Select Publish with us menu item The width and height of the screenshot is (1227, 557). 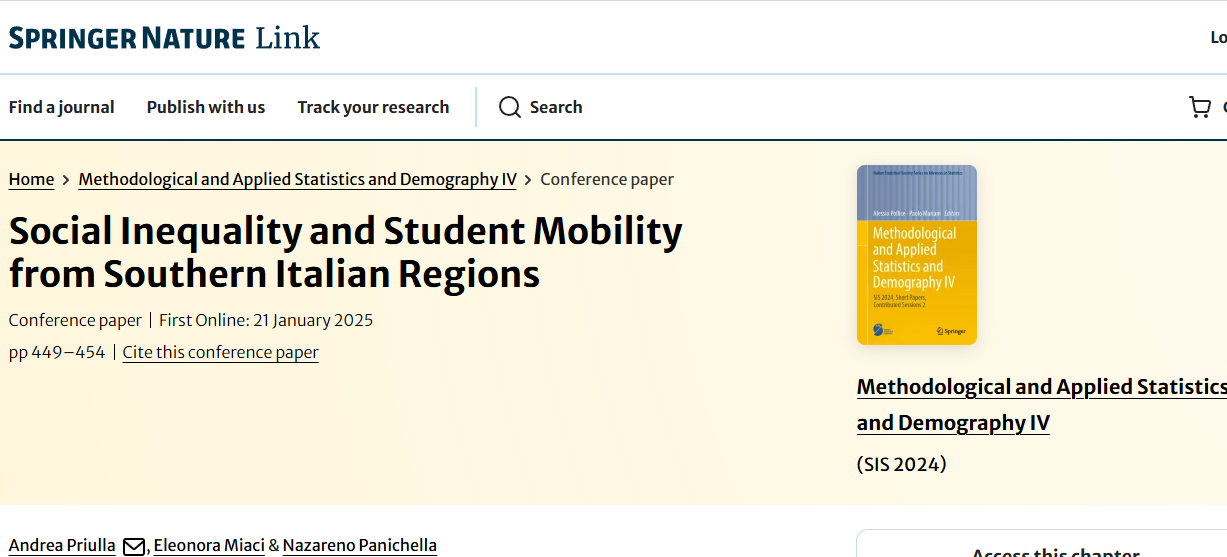click(206, 107)
